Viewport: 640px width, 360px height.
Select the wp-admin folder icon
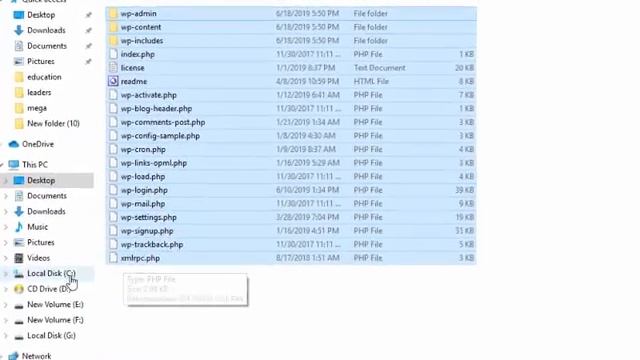tap(113, 13)
